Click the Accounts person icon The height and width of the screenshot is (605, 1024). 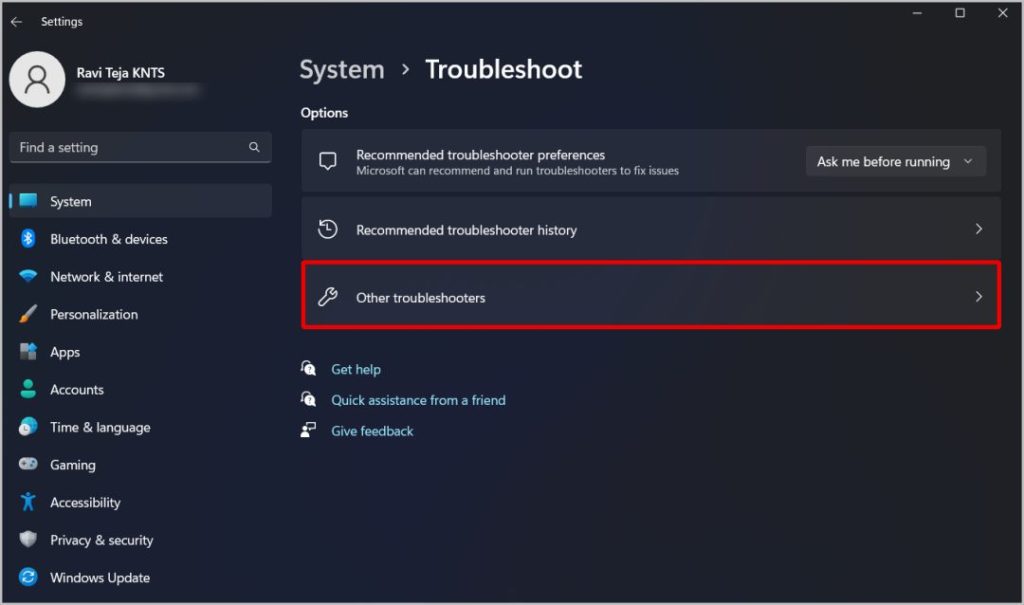pyautogui.click(x=28, y=389)
